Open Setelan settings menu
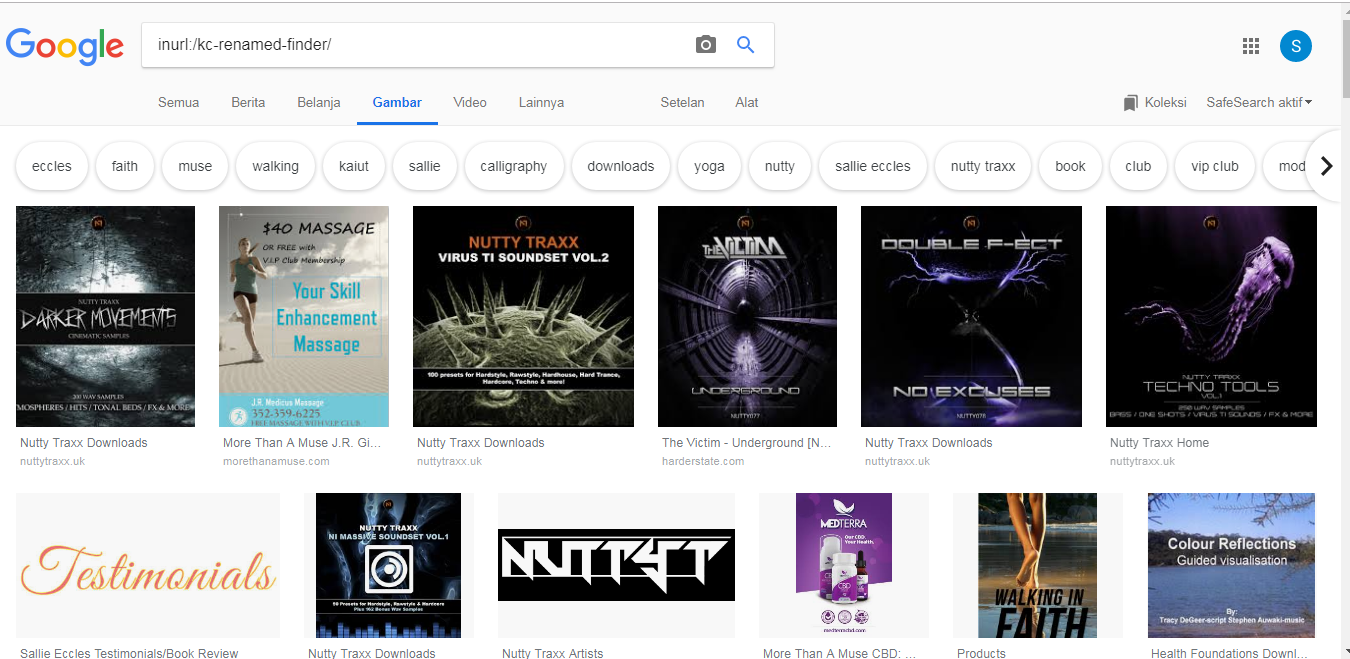Viewport: 1350px width, 659px height. 682,102
